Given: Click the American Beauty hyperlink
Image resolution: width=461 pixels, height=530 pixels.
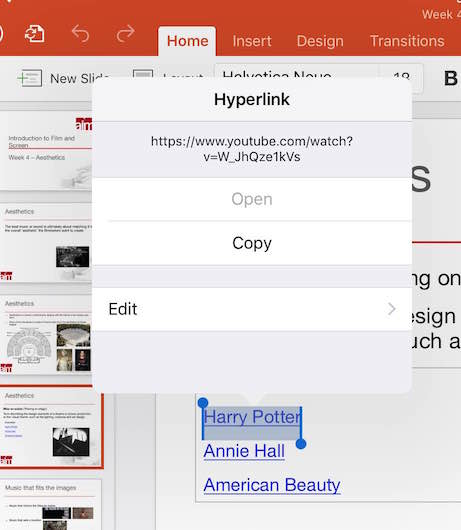Looking at the screenshot, I should coord(272,485).
